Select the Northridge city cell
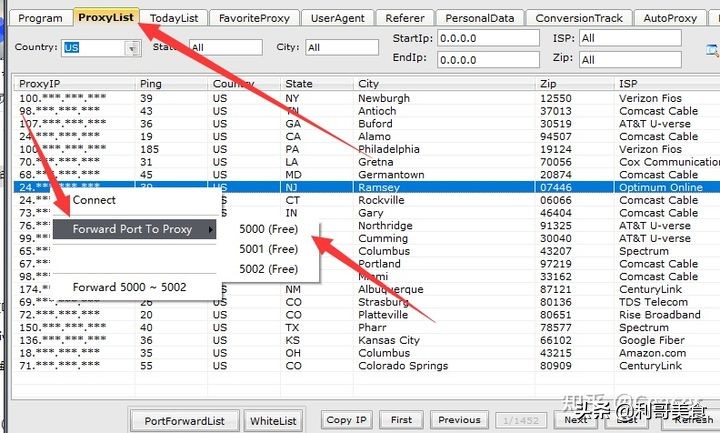The width and height of the screenshot is (720, 433). coord(385,226)
